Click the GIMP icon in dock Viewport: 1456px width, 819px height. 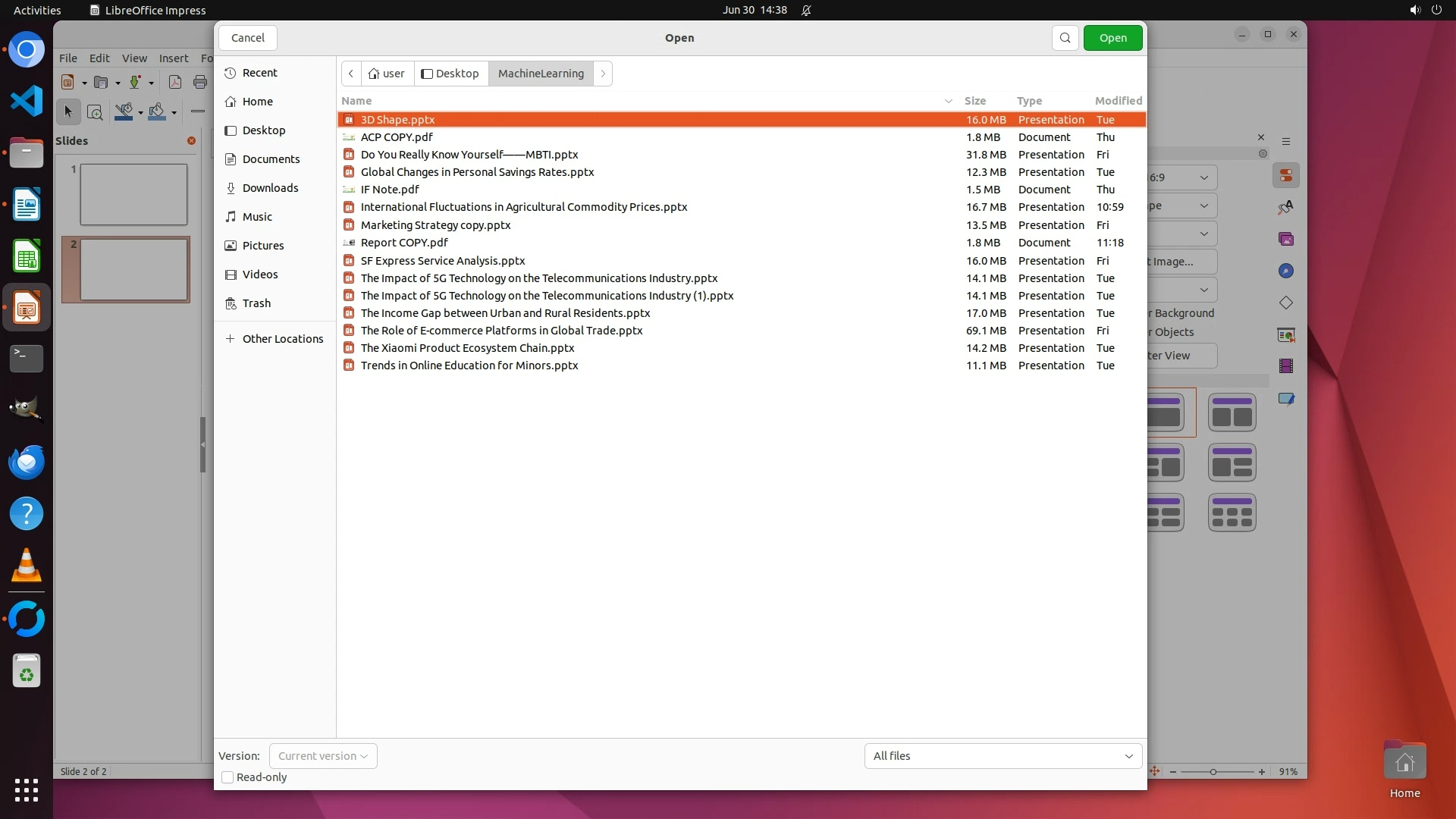pyautogui.click(x=27, y=409)
